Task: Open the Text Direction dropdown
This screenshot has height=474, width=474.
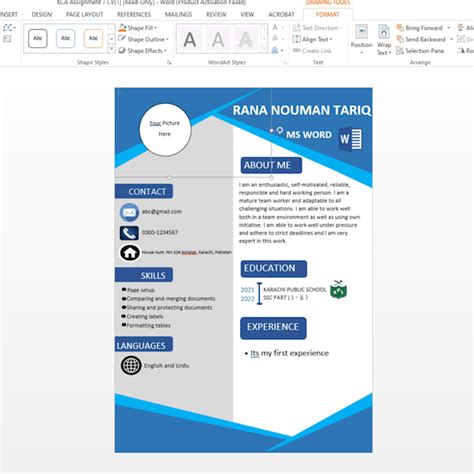Action: coord(317,28)
